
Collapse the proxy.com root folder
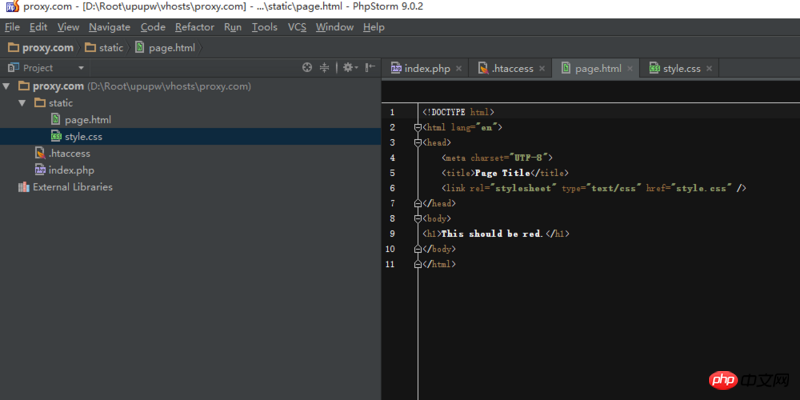pos(8,86)
